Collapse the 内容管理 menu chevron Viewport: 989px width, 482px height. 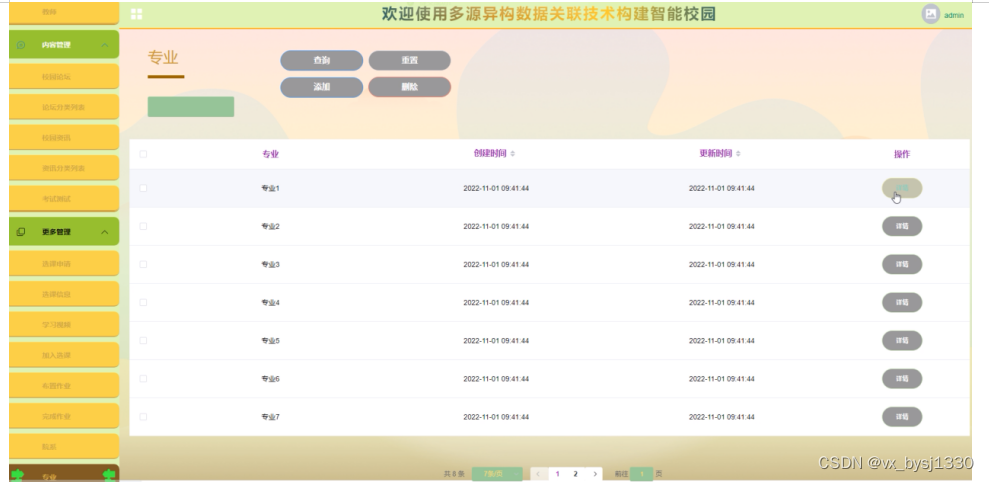105,45
